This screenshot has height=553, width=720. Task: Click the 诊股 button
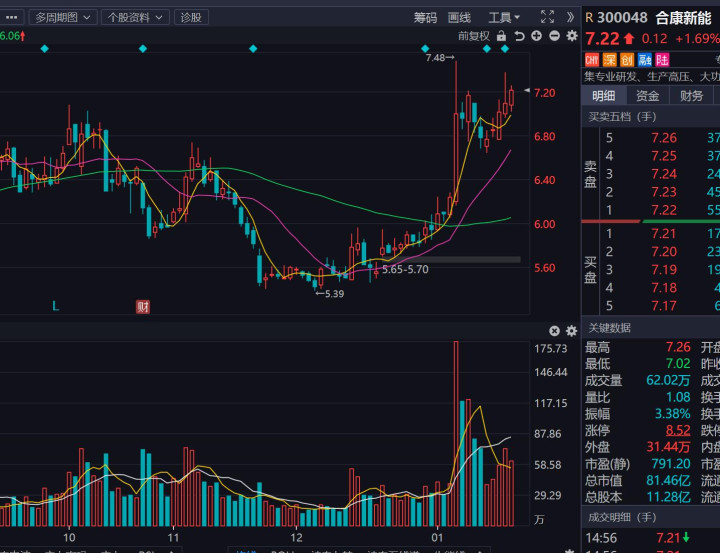click(190, 17)
